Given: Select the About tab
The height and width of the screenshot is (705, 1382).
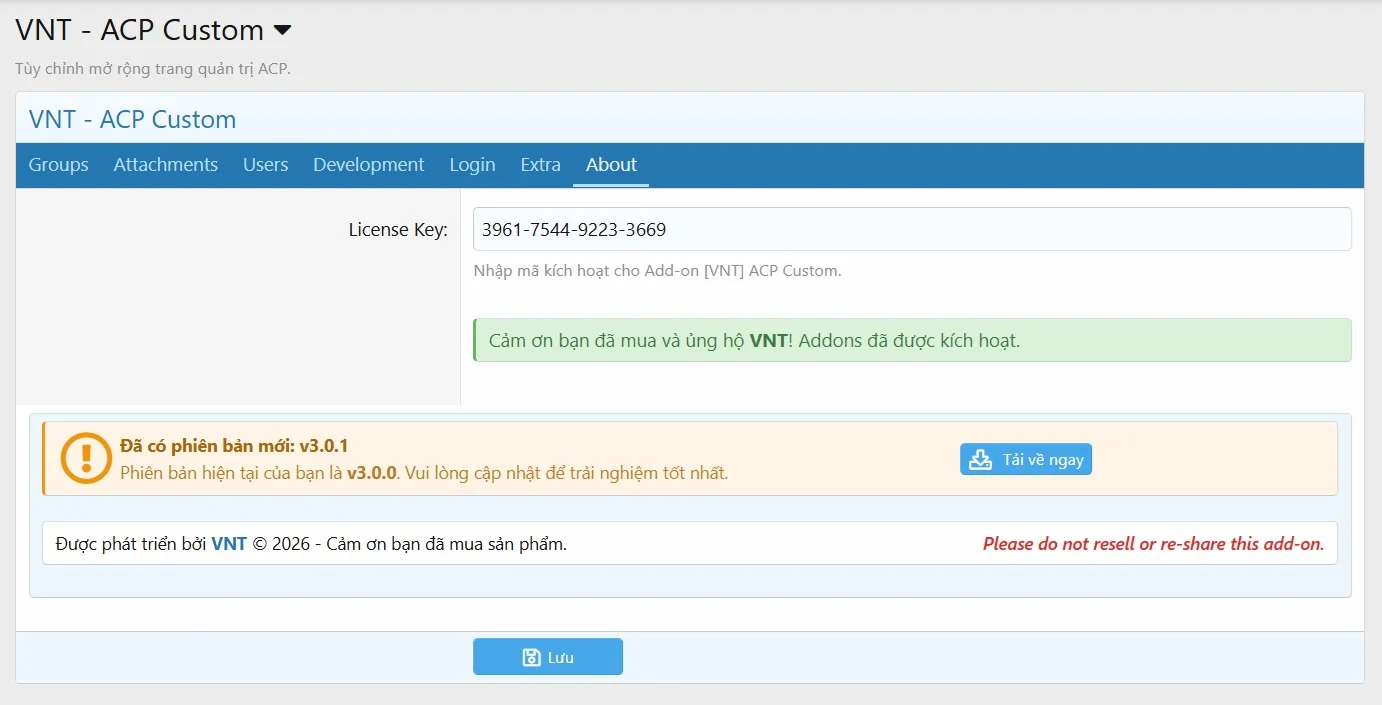Looking at the screenshot, I should pos(611,165).
